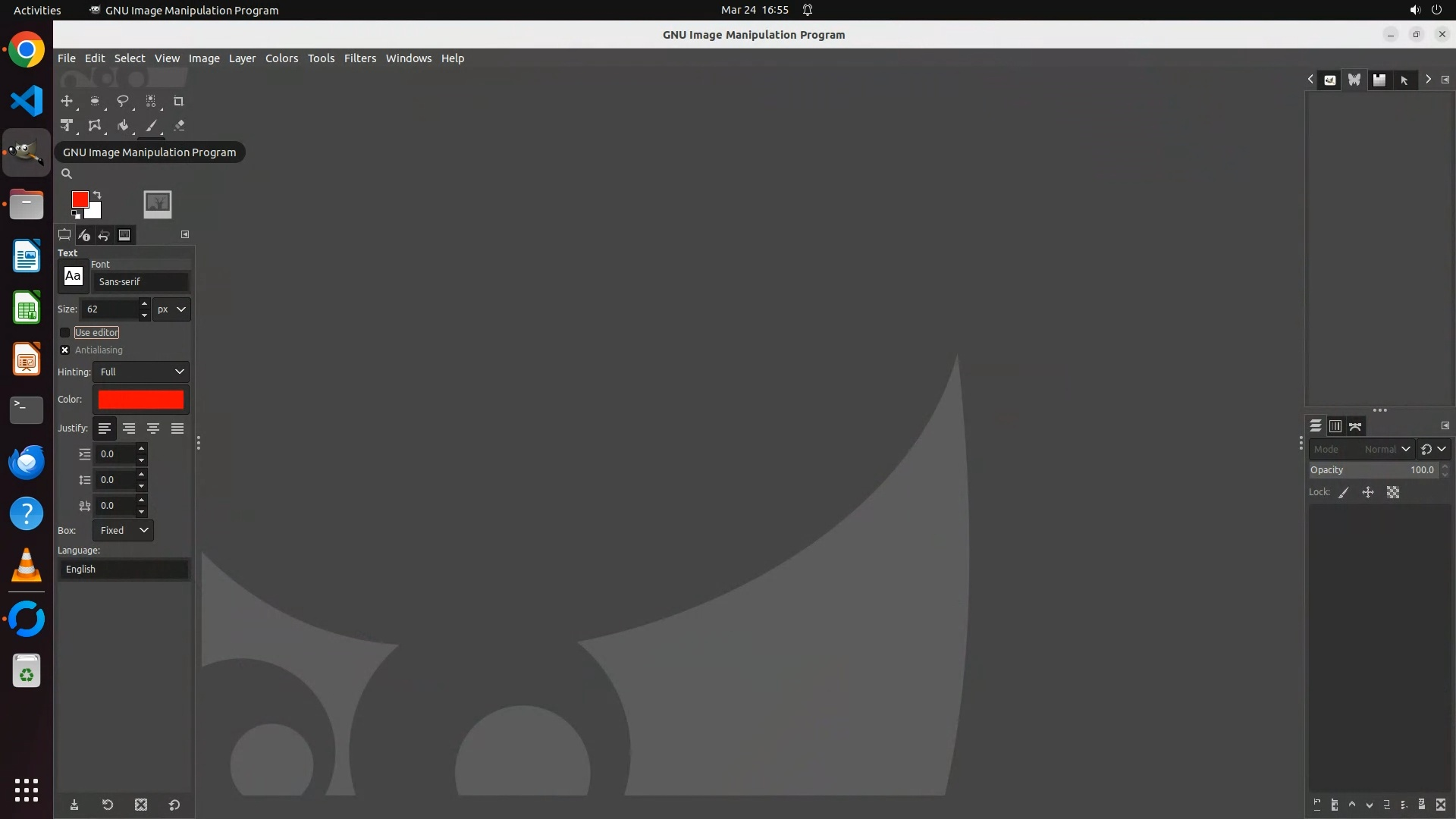
Task: Select the Free Select lasso tool
Action: click(122, 101)
